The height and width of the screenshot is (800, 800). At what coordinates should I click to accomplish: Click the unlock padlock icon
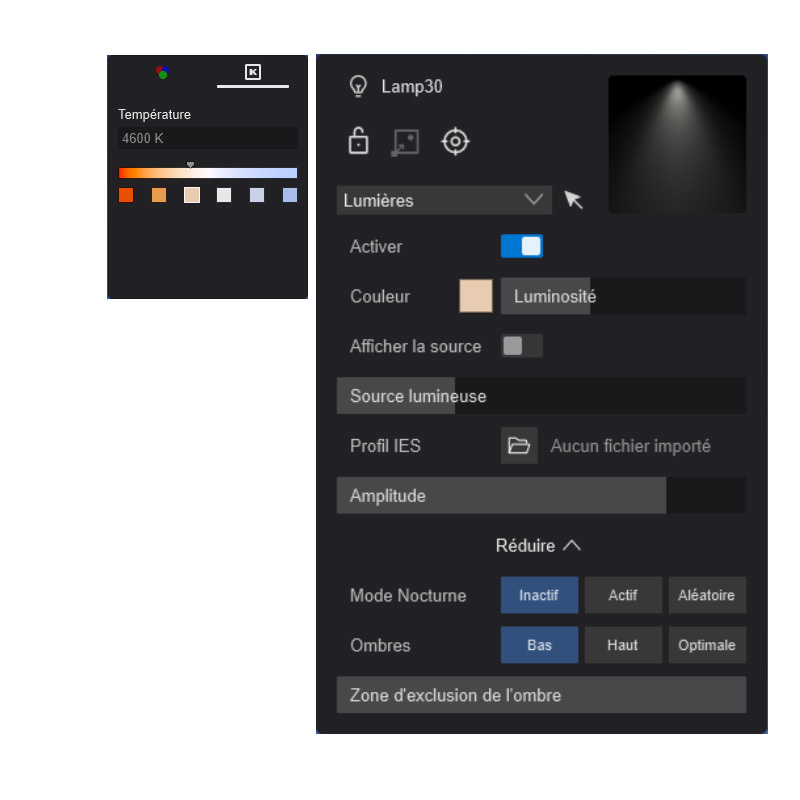click(x=358, y=142)
